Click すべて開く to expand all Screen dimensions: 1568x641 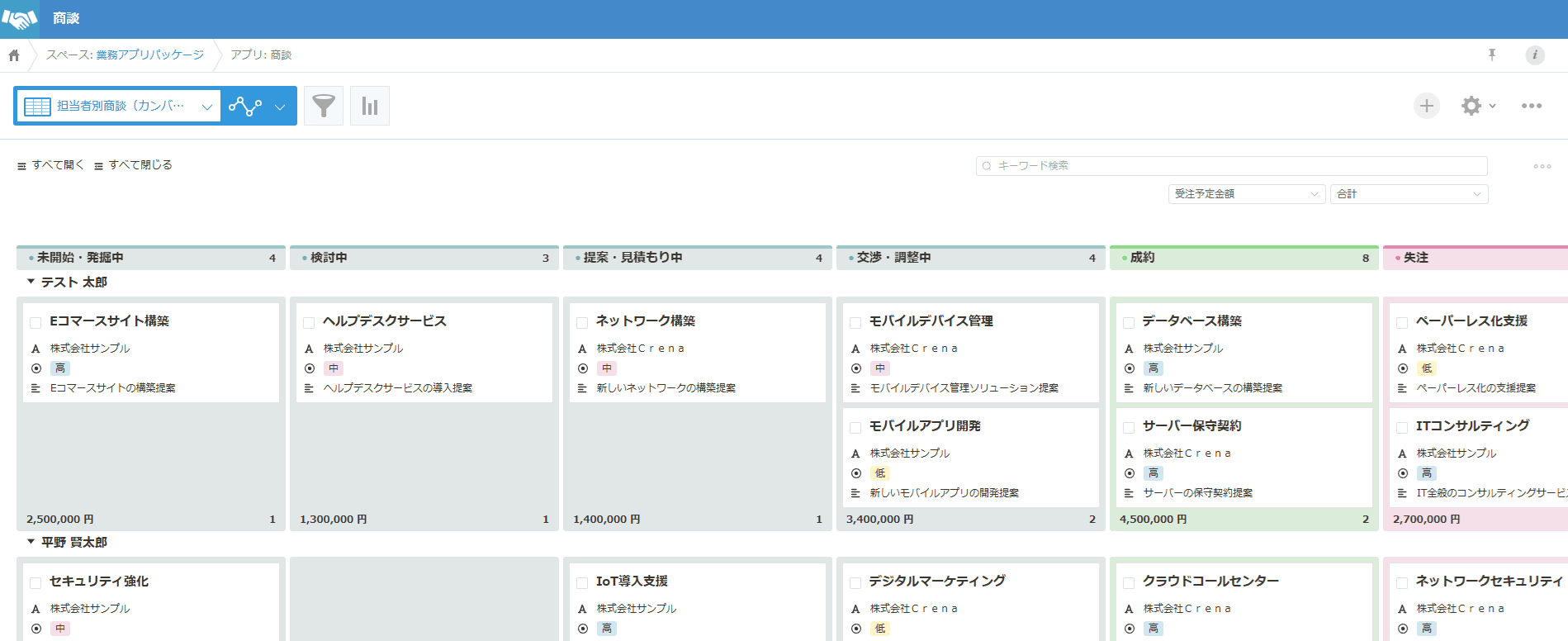(50, 165)
